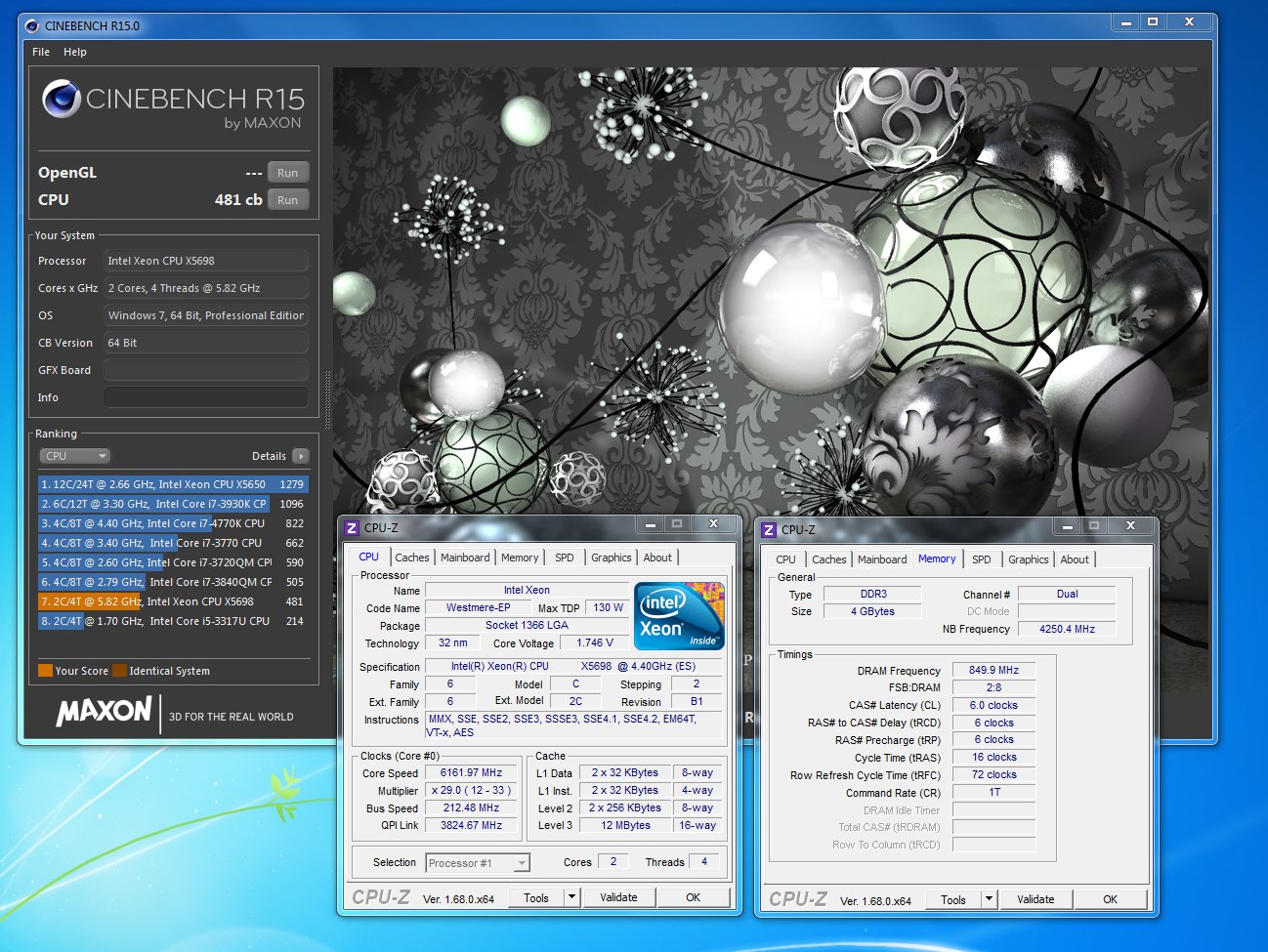This screenshot has width=1268, height=952.
Task: Open the CPU ranking type dropdown
Action: 75,456
